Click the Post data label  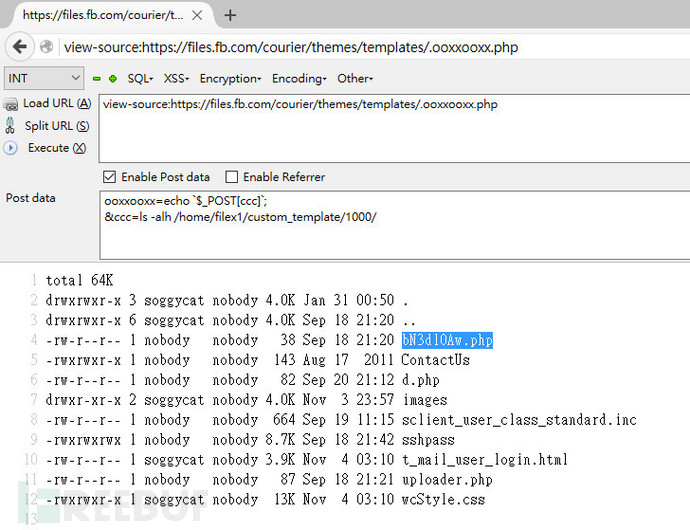(31, 198)
